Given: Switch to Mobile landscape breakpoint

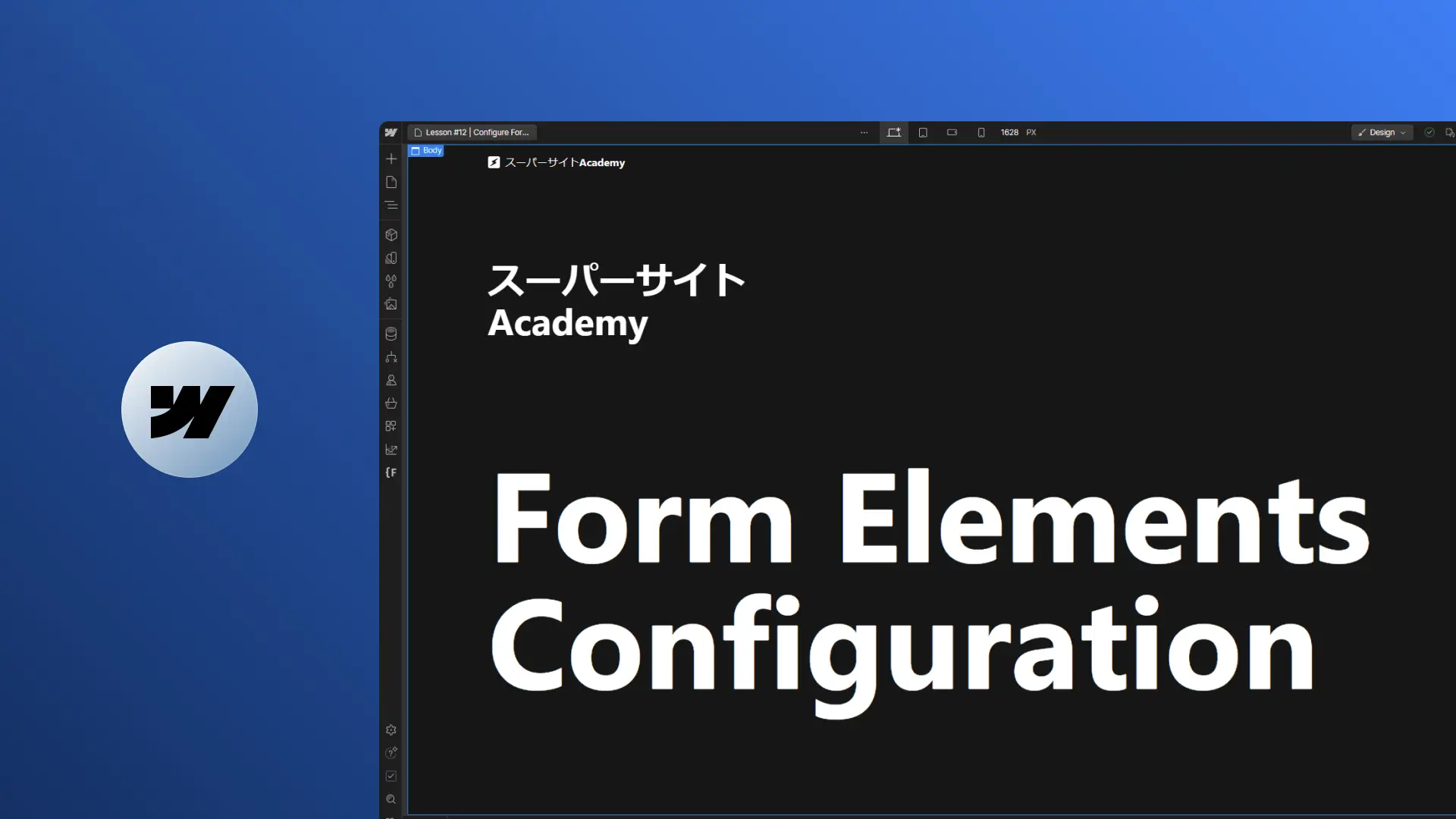Looking at the screenshot, I should tap(952, 132).
